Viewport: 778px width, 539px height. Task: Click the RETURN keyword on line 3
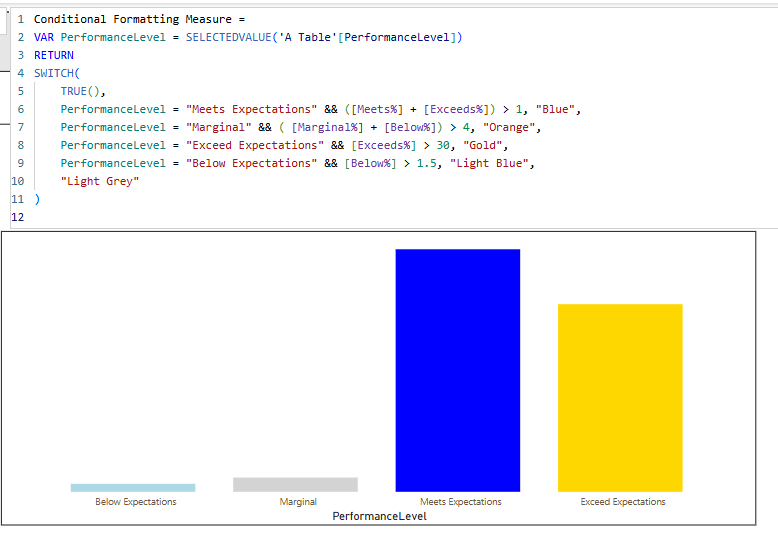54,55
